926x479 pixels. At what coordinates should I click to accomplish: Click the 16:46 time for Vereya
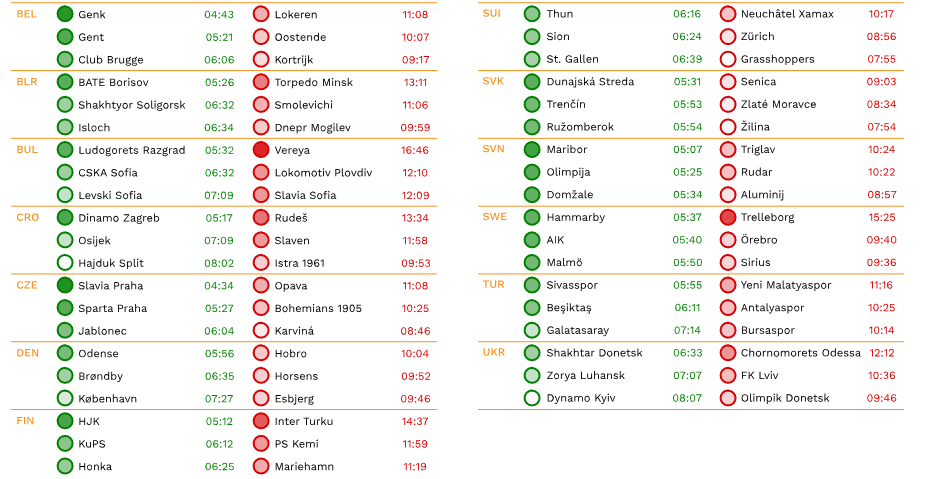415,150
